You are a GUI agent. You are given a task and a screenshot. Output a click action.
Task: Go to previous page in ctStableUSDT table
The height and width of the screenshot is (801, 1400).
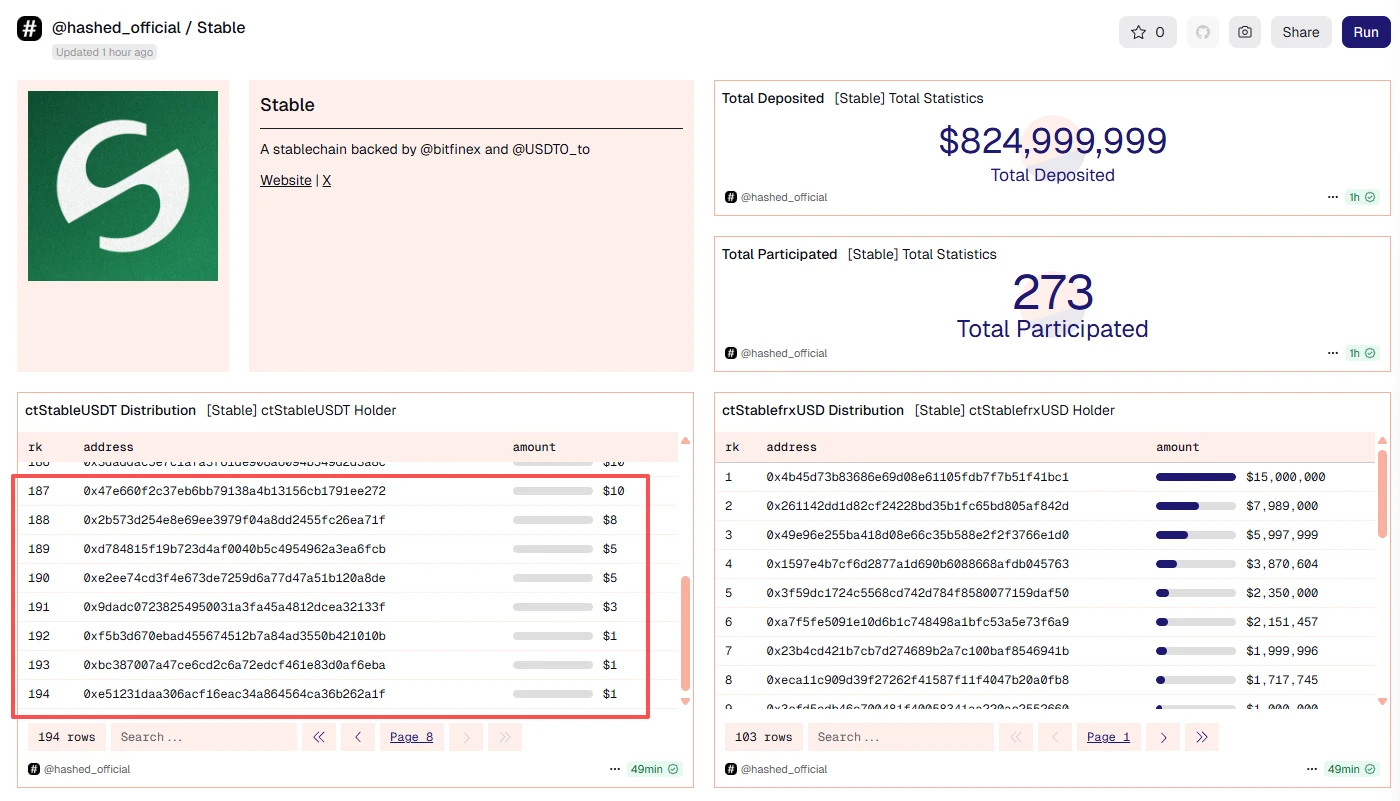click(x=358, y=737)
